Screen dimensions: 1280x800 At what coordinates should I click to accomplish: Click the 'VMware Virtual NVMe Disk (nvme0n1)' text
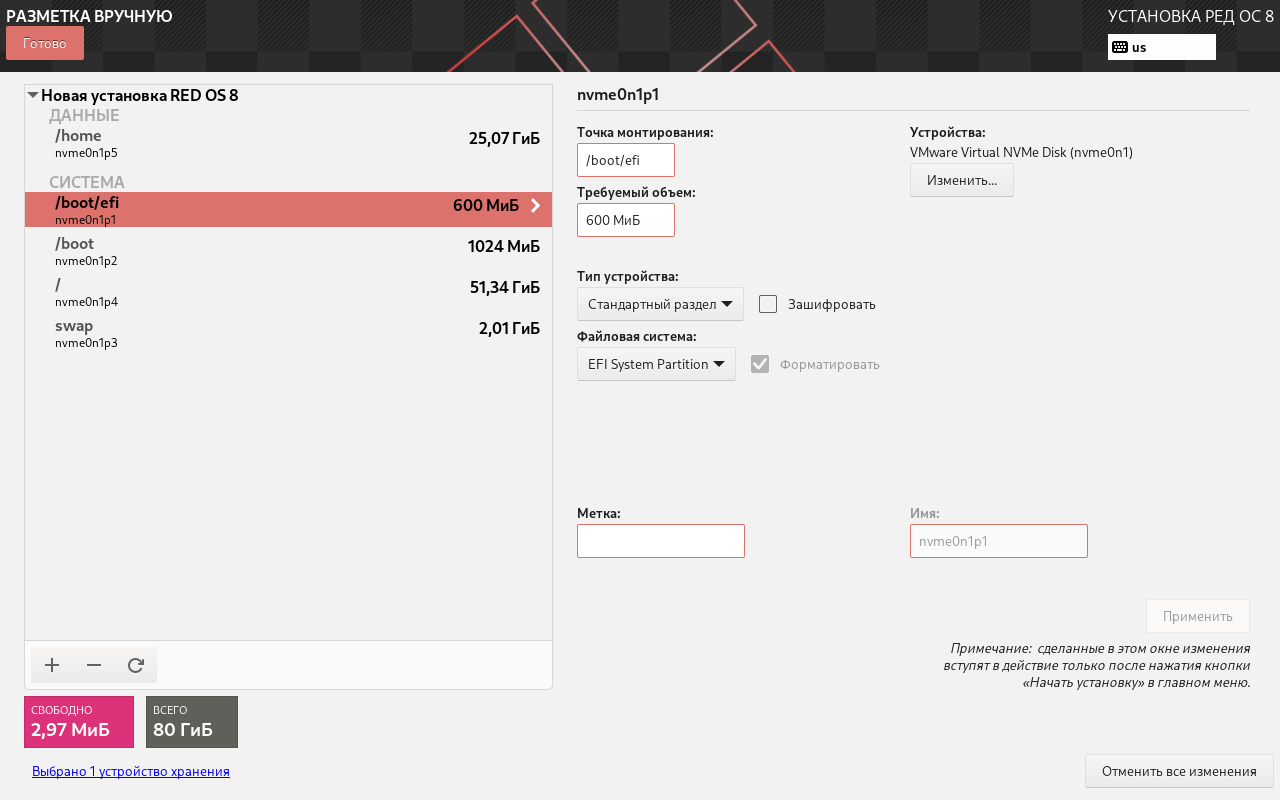click(1021, 153)
